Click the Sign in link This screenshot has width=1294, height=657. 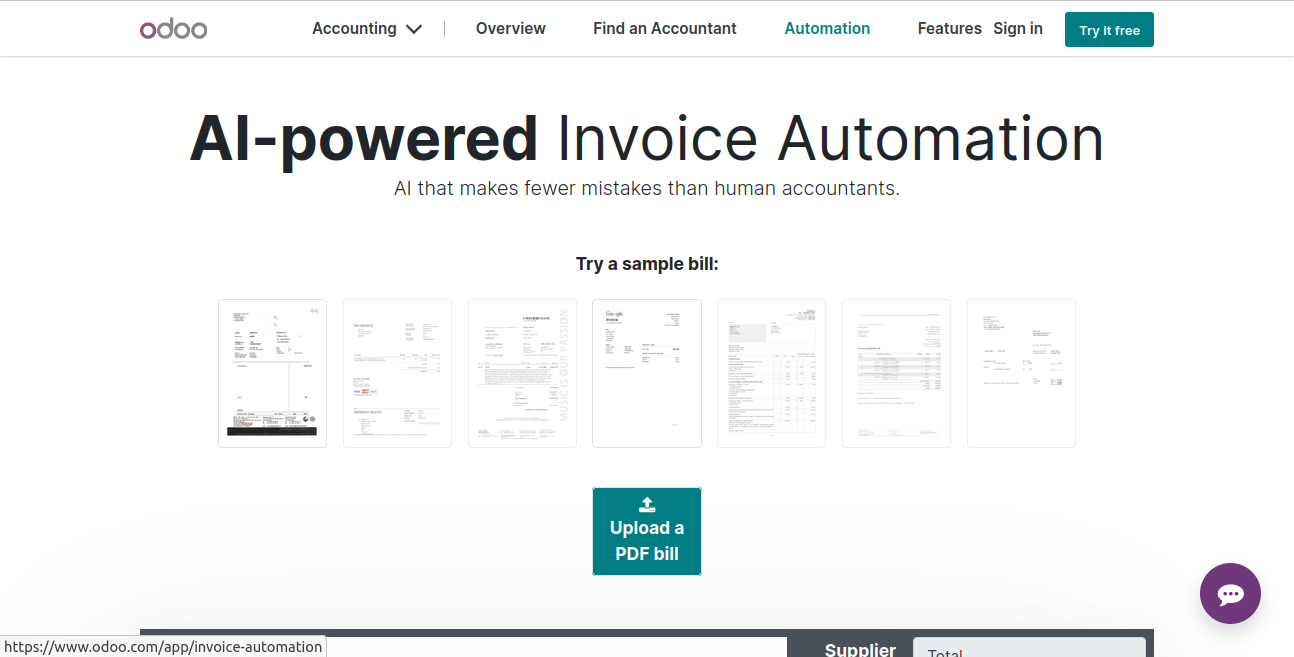pos(1017,29)
